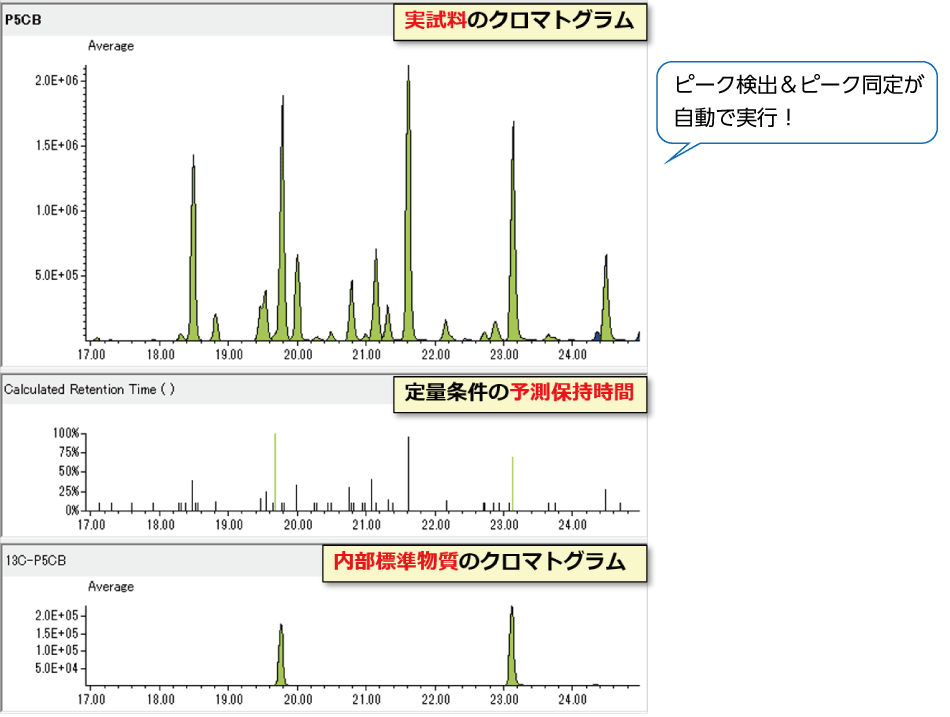Click the 実試料のクロマトグラム label
The width and height of the screenshot is (950, 717).
(x=519, y=20)
